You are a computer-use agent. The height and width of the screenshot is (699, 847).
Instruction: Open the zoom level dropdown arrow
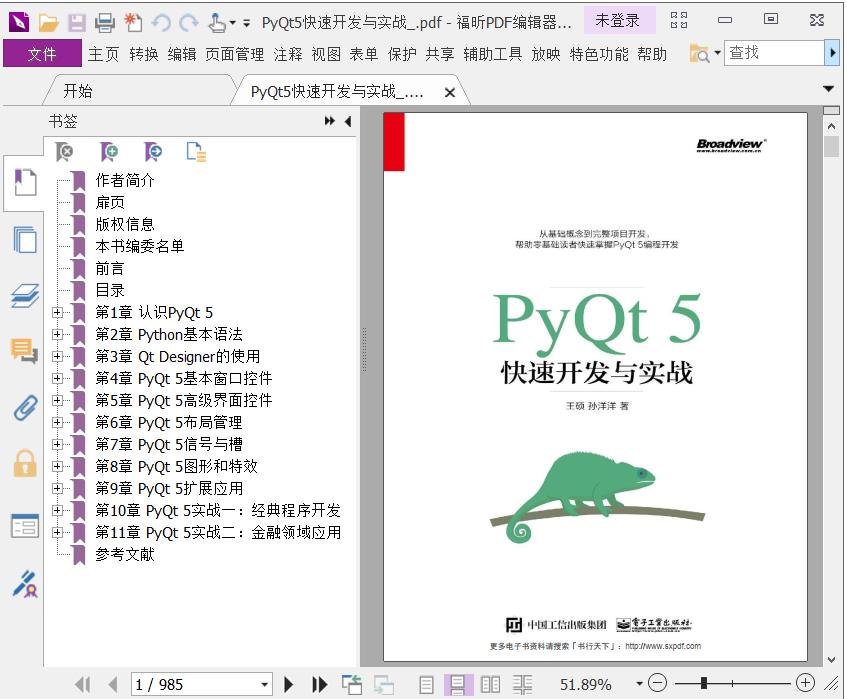pos(639,684)
